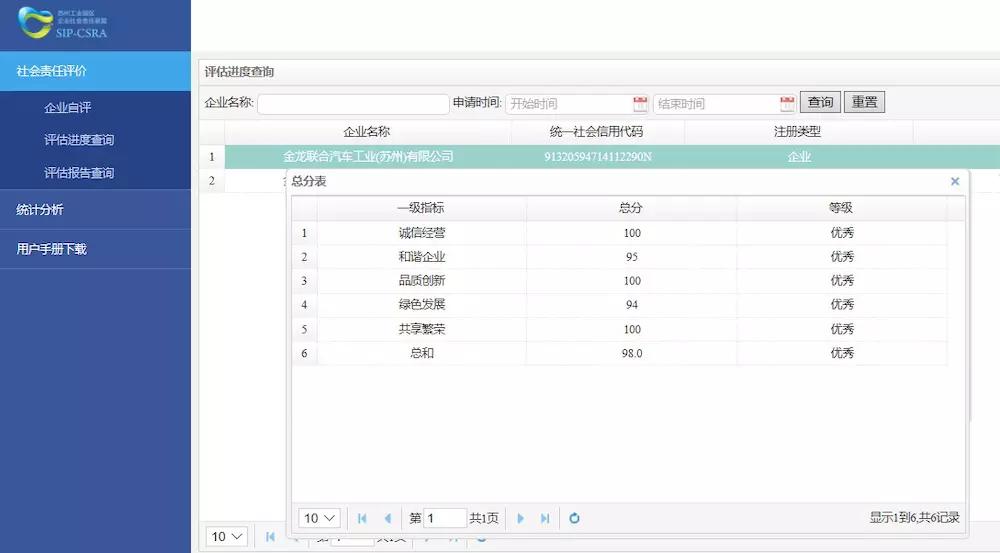1000x553 pixels.
Task: Close the 总分表 popup
Action: click(955, 181)
